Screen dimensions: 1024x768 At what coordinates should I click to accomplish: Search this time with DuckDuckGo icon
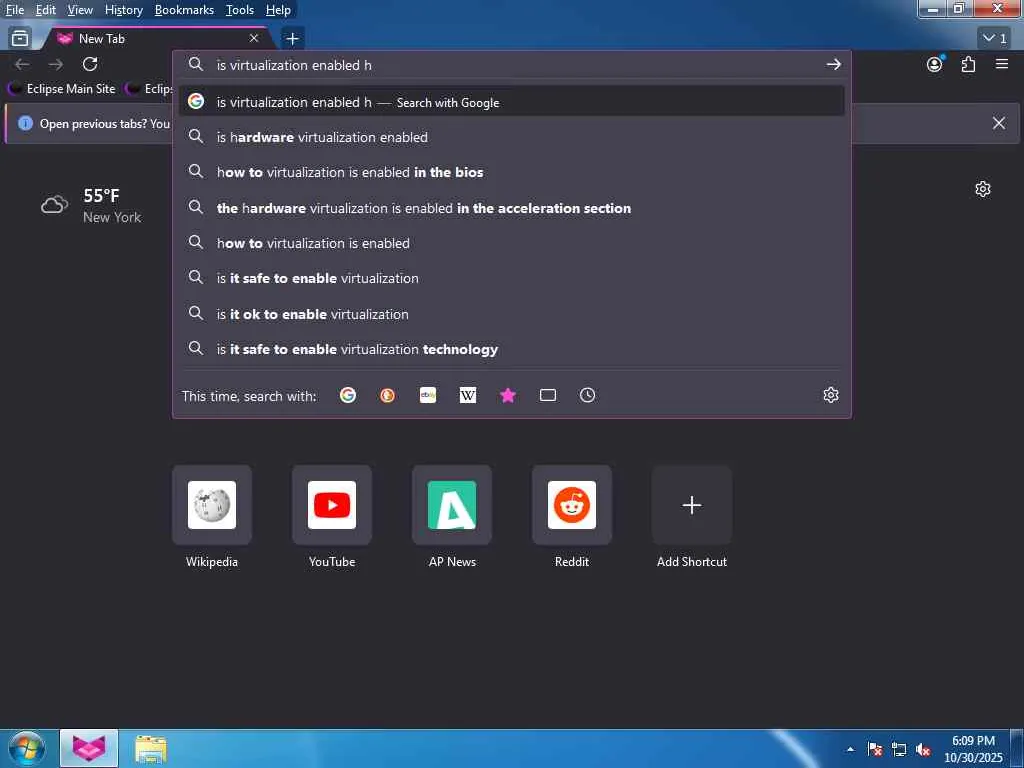[388, 395]
